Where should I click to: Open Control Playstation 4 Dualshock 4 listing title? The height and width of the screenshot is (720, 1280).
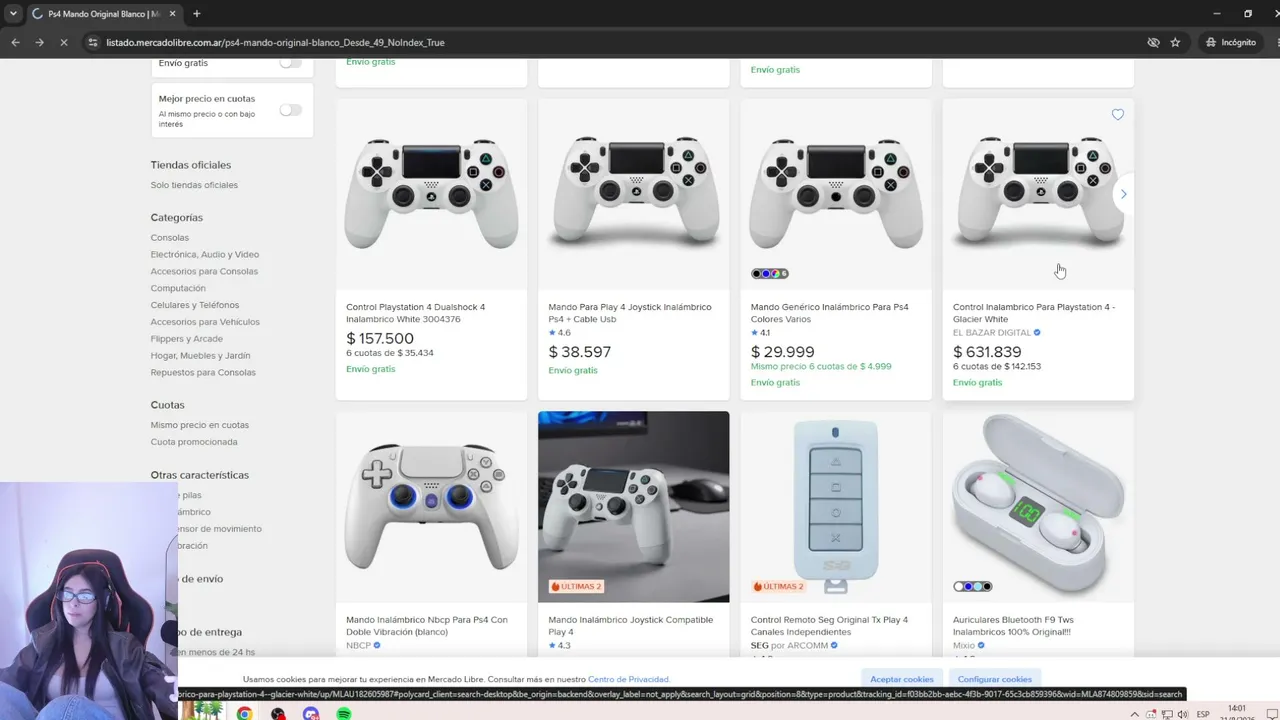(416, 313)
